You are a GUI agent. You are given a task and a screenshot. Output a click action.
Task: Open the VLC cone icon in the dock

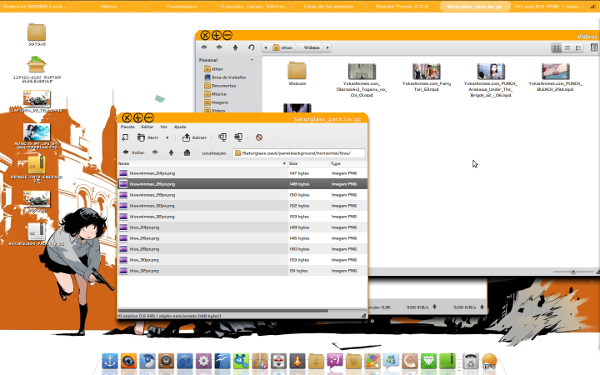(297, 360)
